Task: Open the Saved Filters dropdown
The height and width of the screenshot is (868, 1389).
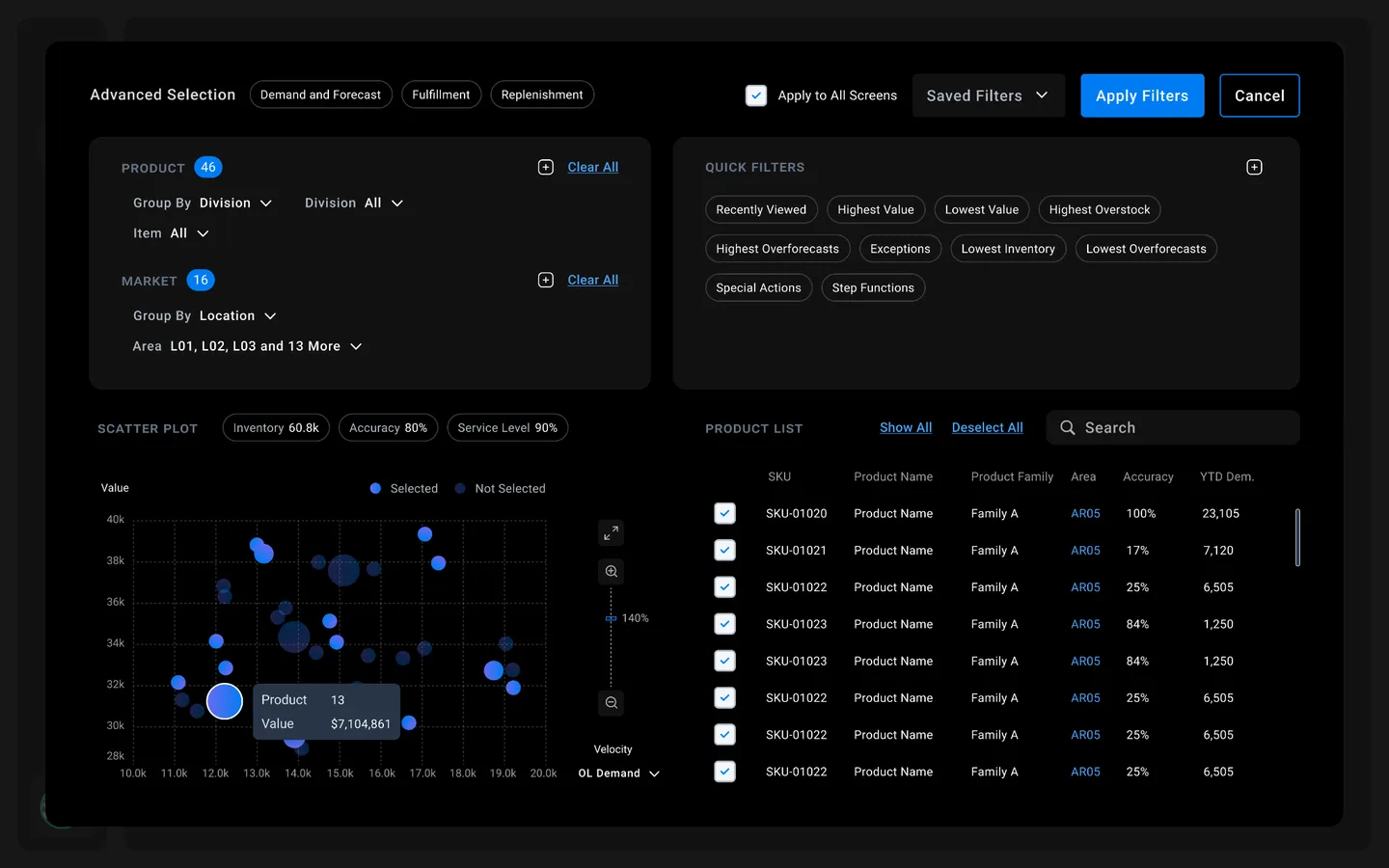Action: pyautogui.click(x=988, y=95)
